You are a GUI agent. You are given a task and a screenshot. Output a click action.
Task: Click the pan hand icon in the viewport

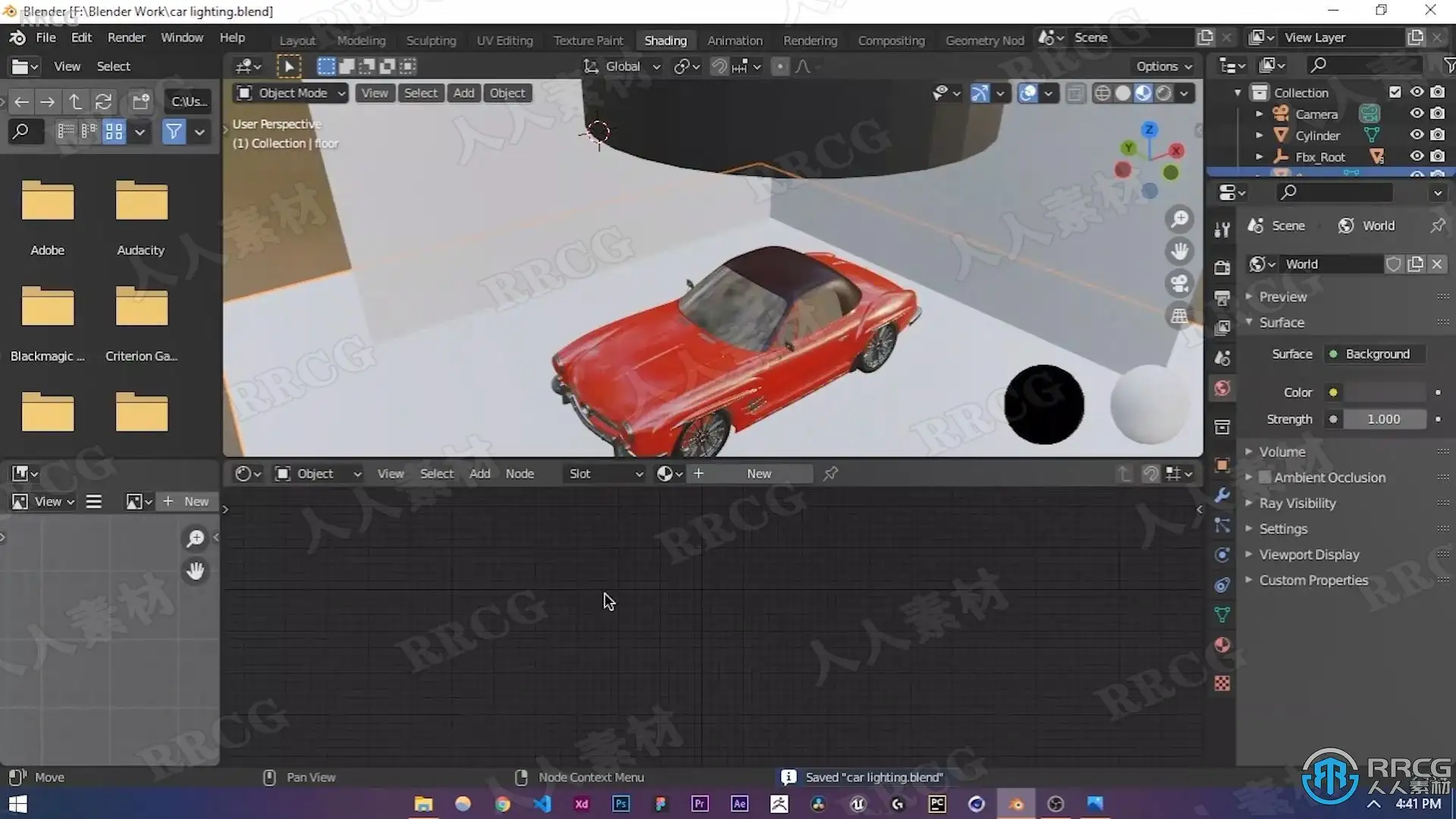tap(1179, 251)
